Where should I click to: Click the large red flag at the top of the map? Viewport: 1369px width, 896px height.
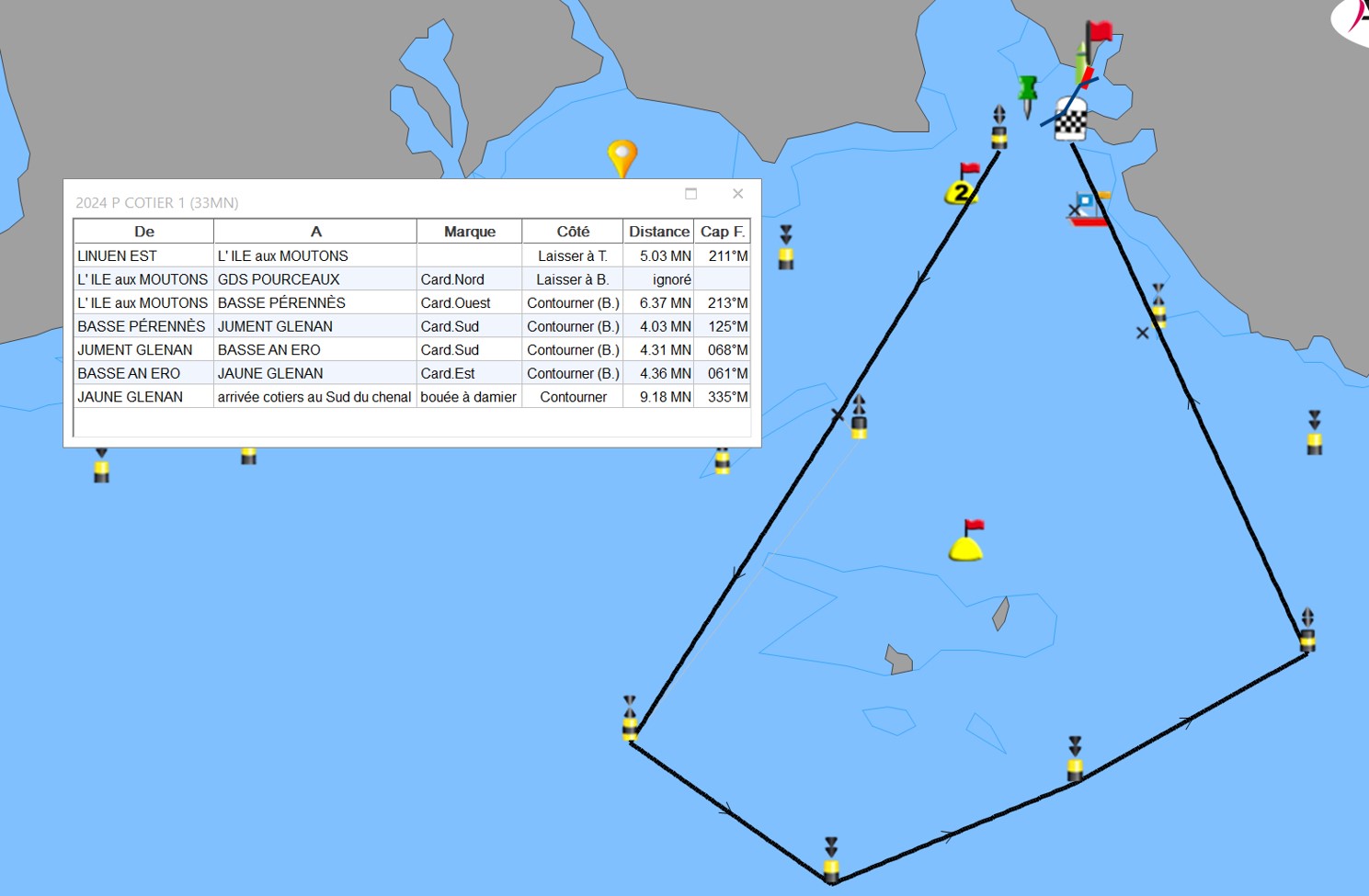[x=1099, y=33]
